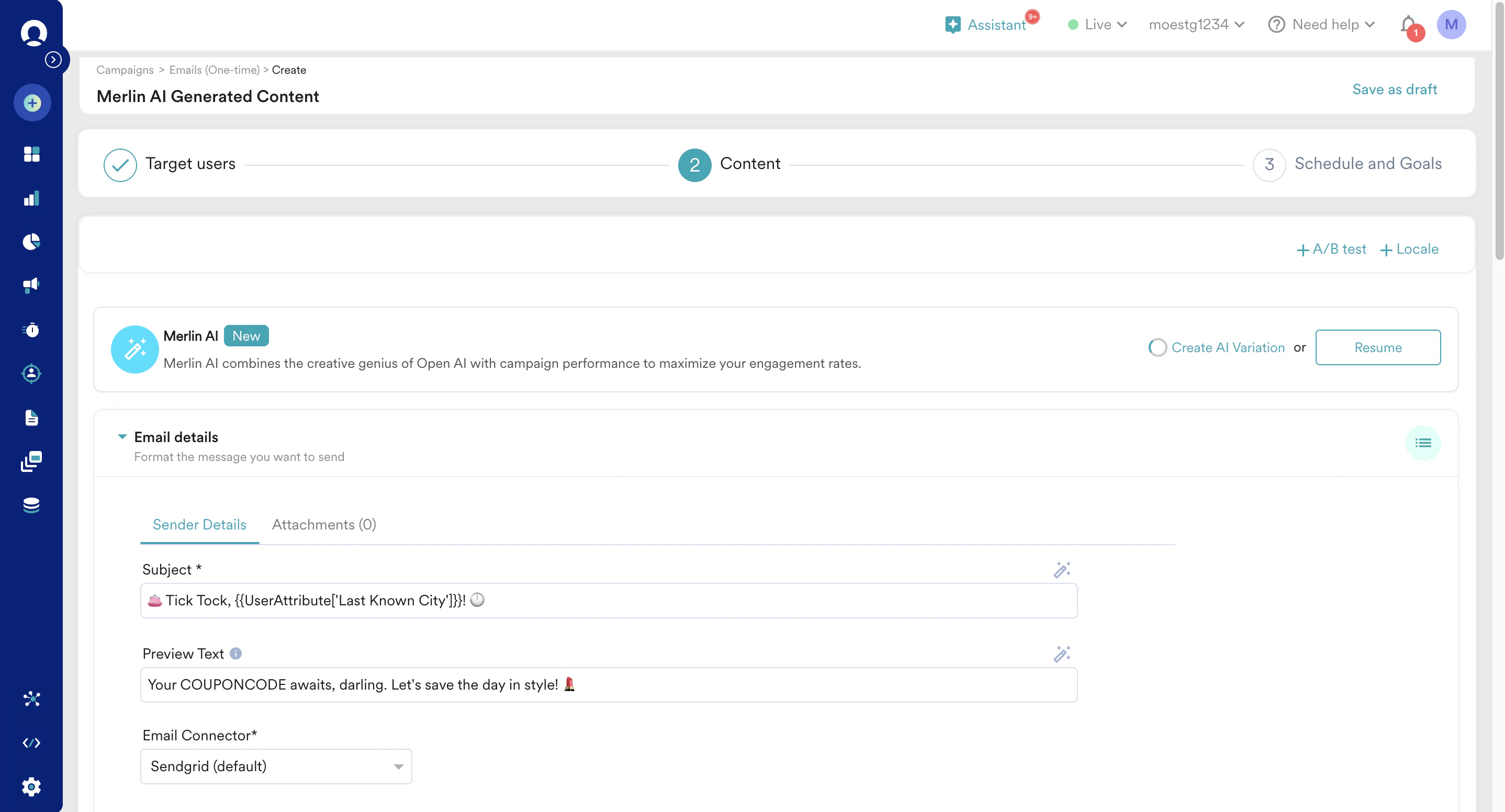Click the magic wand icon beside Subject
This screenshot has height=812, width=1505.
tap(1062, 570)
